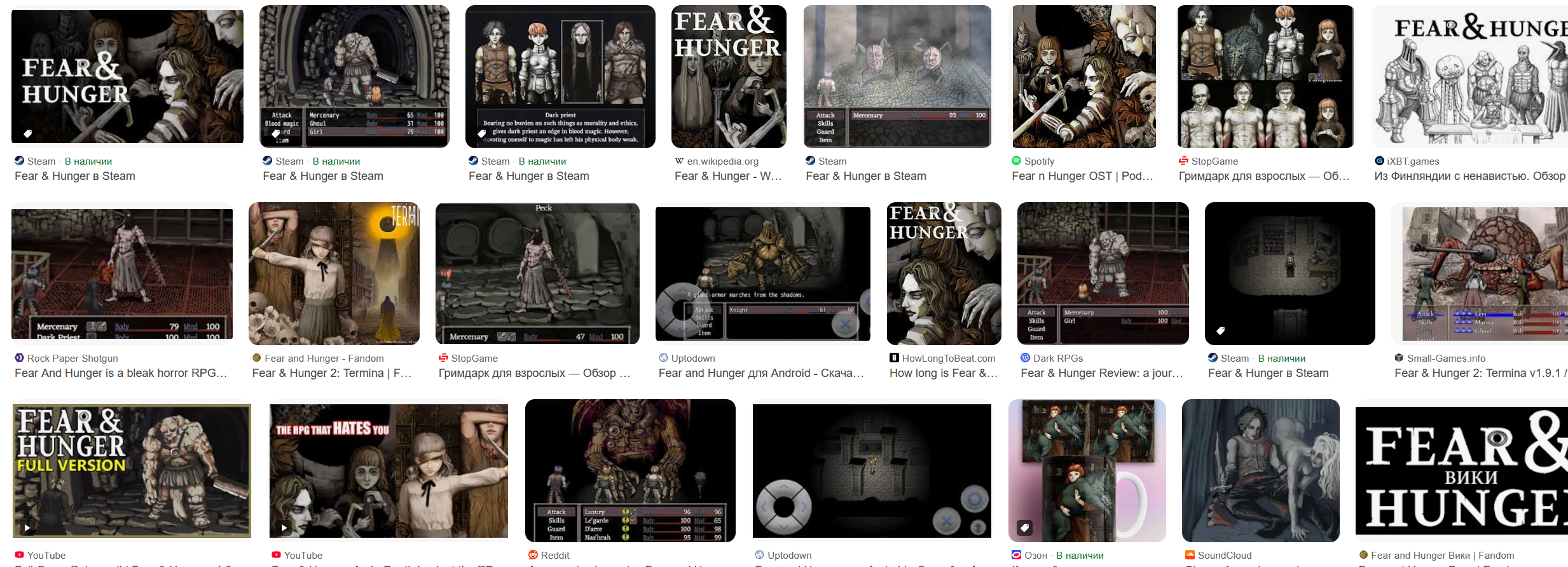Click the SoundCloud favicon
This screenshot has width=1568, height=567.
pyautogui.click(x=1190, y=555)
